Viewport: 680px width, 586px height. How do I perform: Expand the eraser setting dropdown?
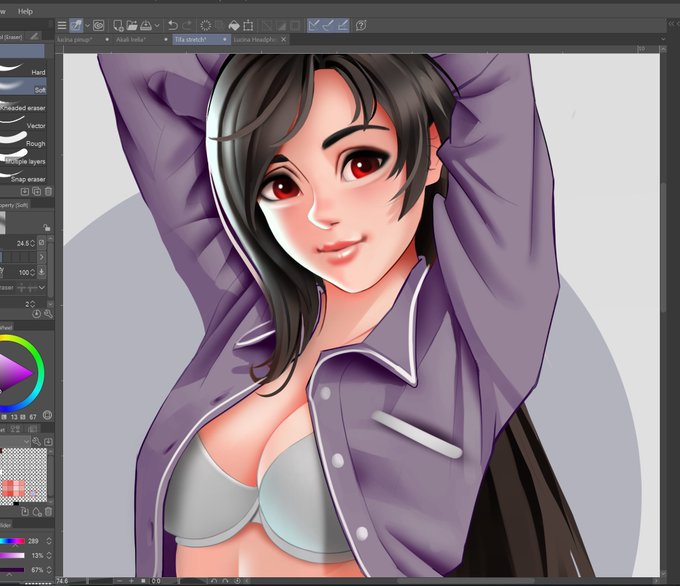pos(42,288)
